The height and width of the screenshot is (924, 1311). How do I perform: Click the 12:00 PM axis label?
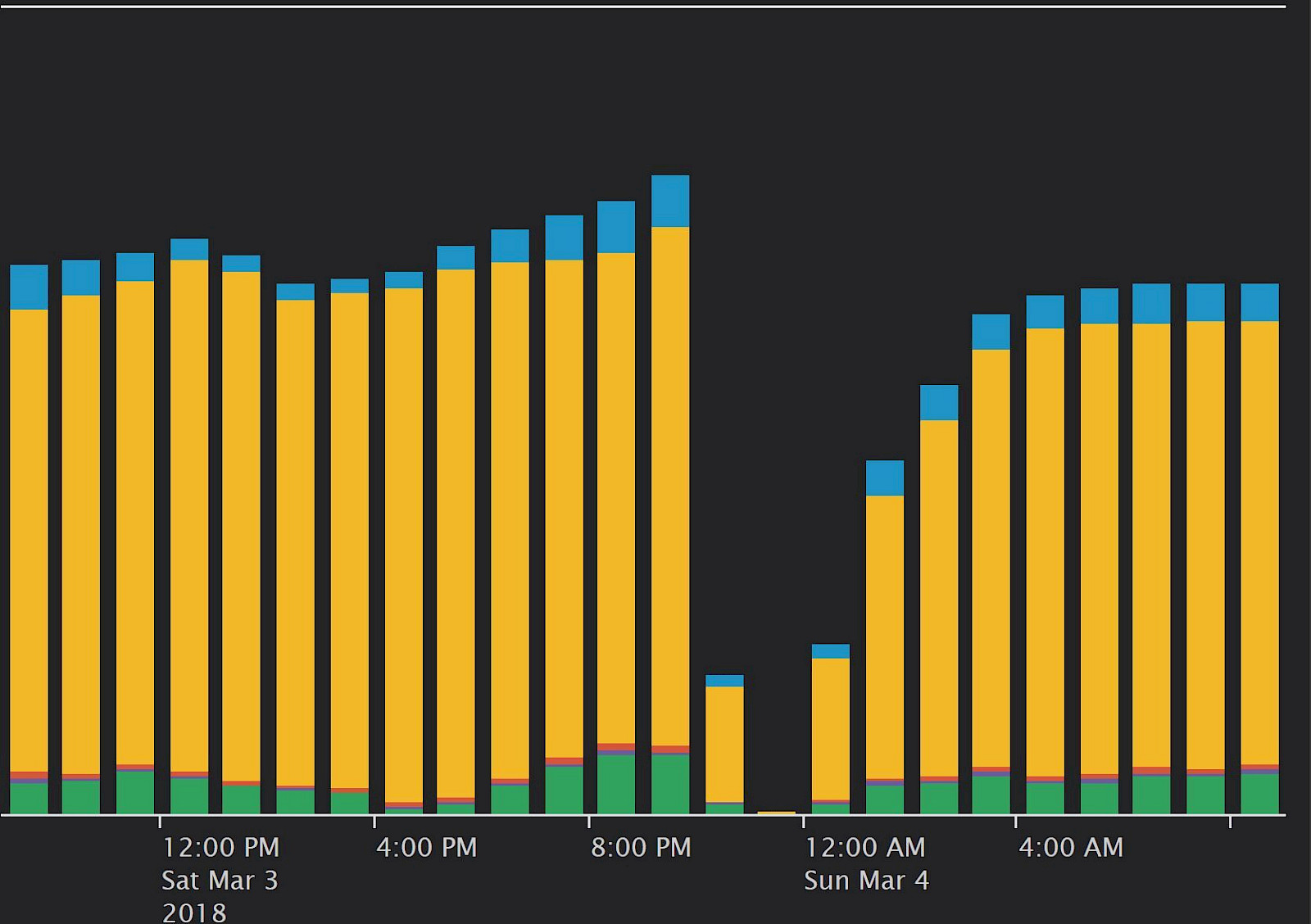click(220, 847)
